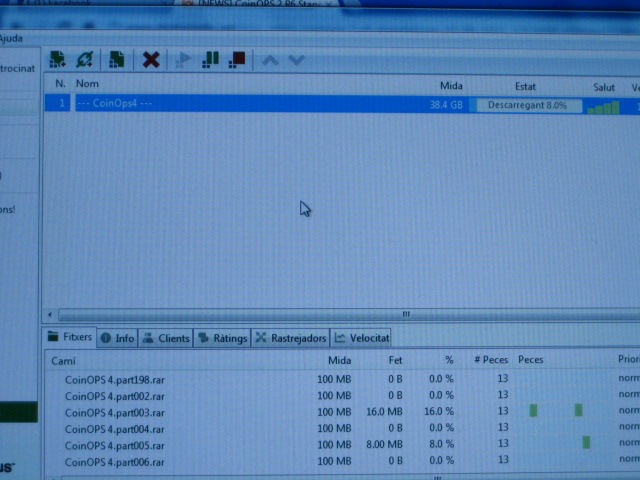Click the create new torrent icon
The image size is (640, 480).
pyautogui.click(x=117, y=60)
